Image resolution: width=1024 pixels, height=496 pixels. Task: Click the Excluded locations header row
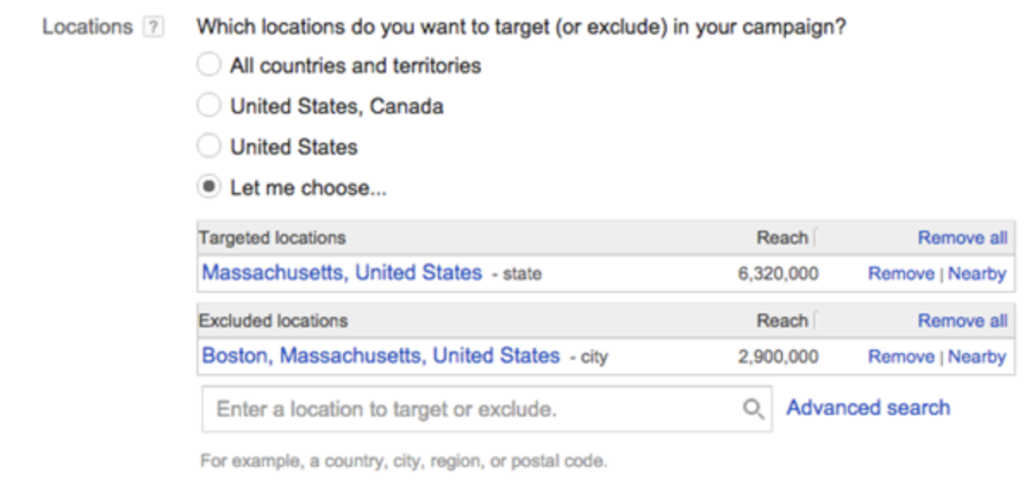coord(605,321)
